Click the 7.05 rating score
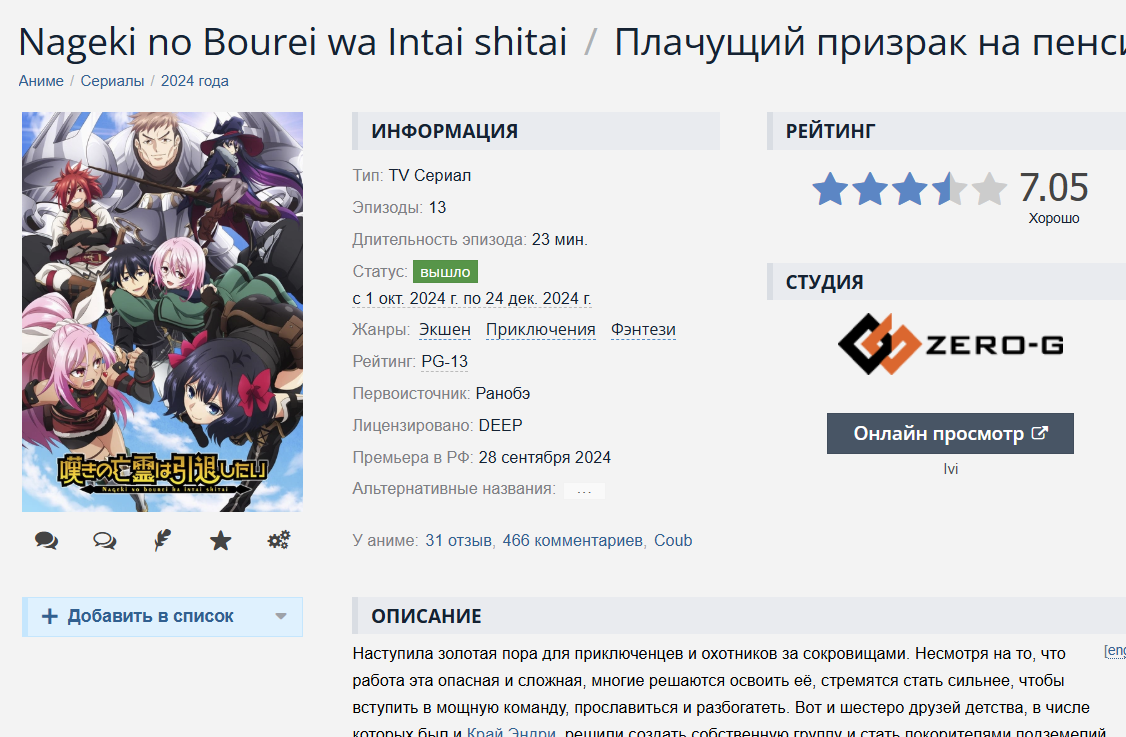This screenshot has height=737, width=1126. (1053, 187)
